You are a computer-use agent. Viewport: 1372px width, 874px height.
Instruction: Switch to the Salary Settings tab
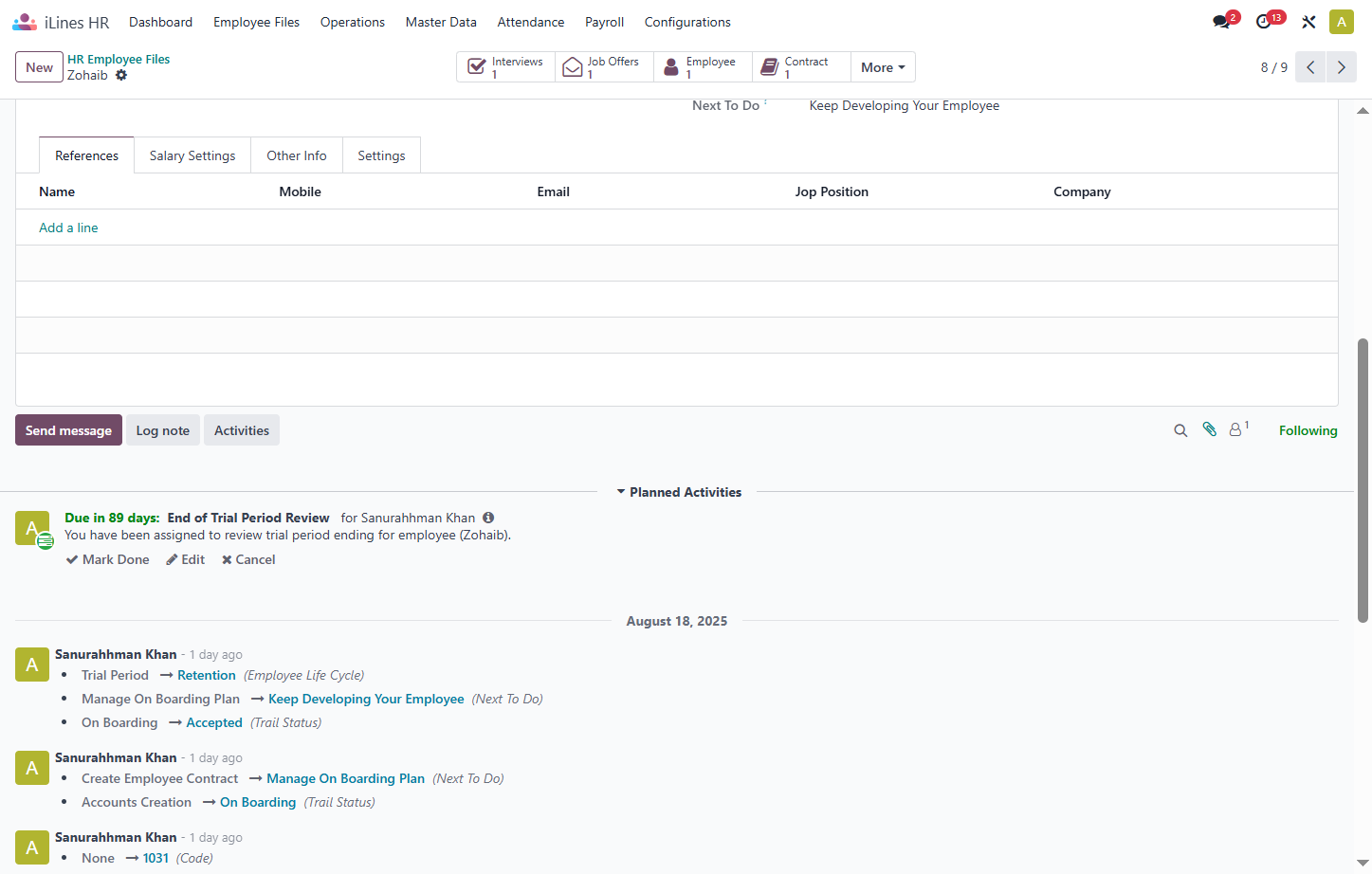point(192,155)
